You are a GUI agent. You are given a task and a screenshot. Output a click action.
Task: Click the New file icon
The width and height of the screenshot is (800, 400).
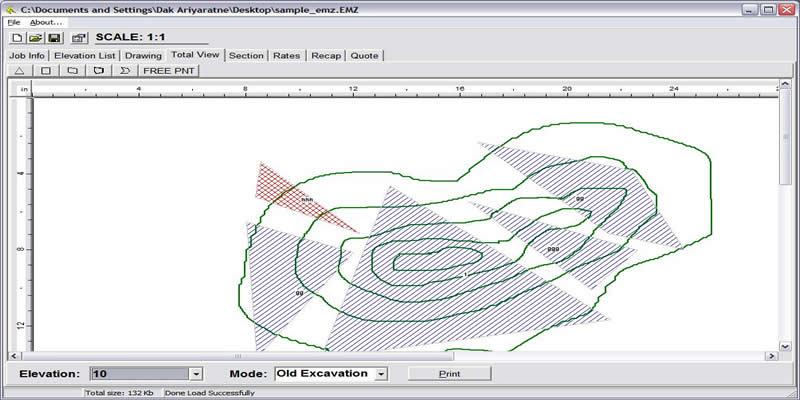pyautogui.click(x=18, y=37)
